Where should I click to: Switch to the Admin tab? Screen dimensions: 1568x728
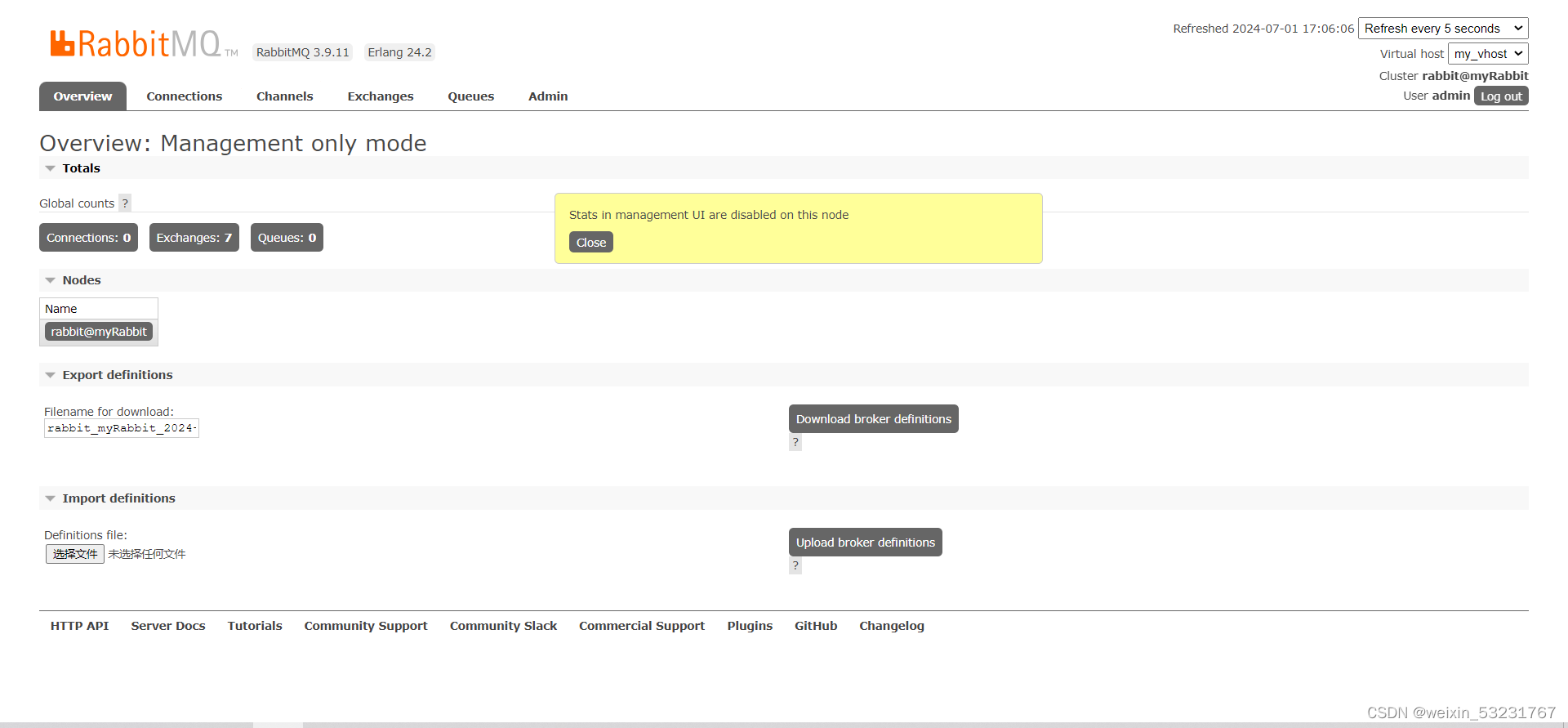(548, 96)
